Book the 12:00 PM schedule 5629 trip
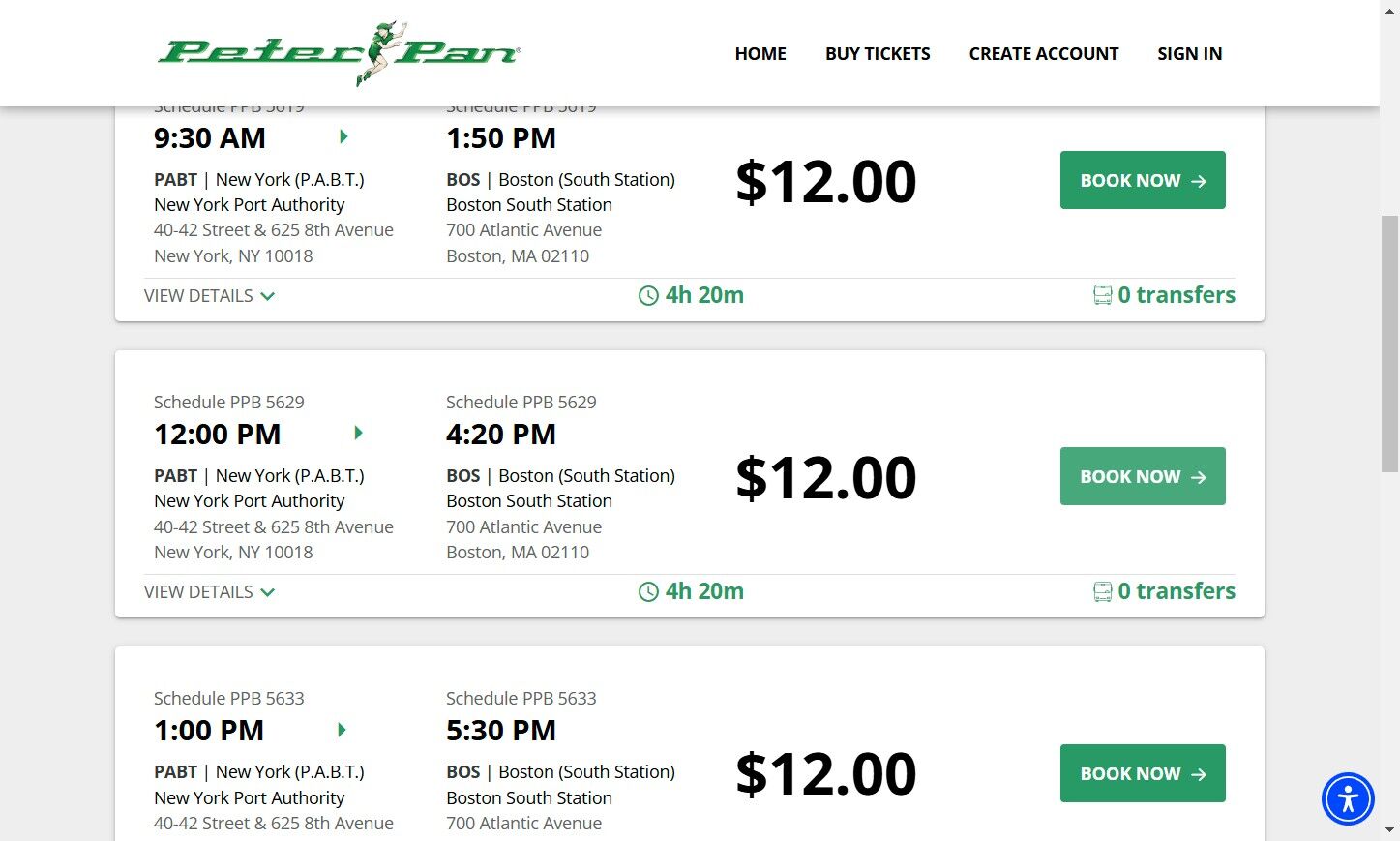Viewport: 1400px width, 841px height. click(x=1143, y=476)
